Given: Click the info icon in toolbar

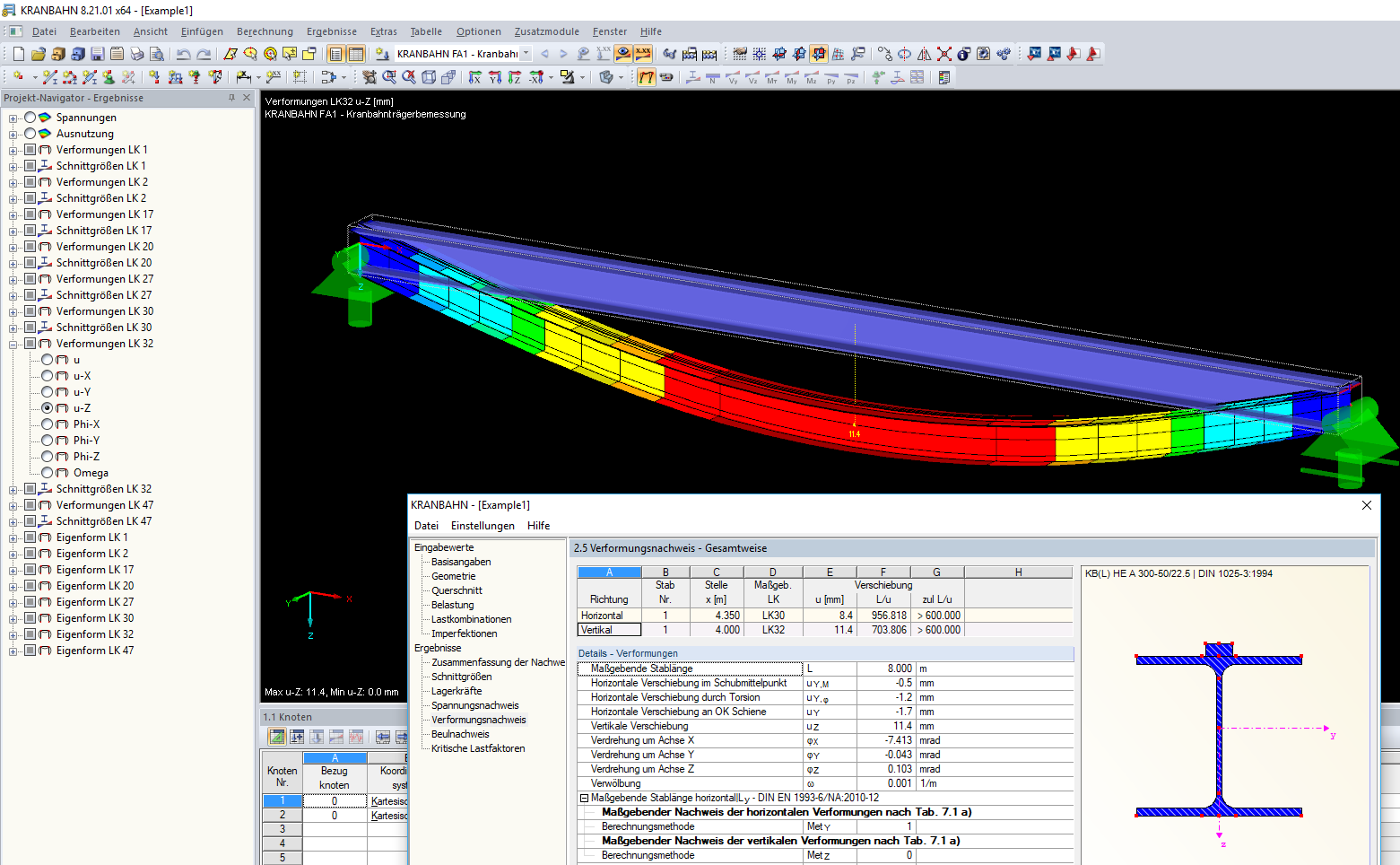Looking at the screenshot, I should (x=963, y=54).
